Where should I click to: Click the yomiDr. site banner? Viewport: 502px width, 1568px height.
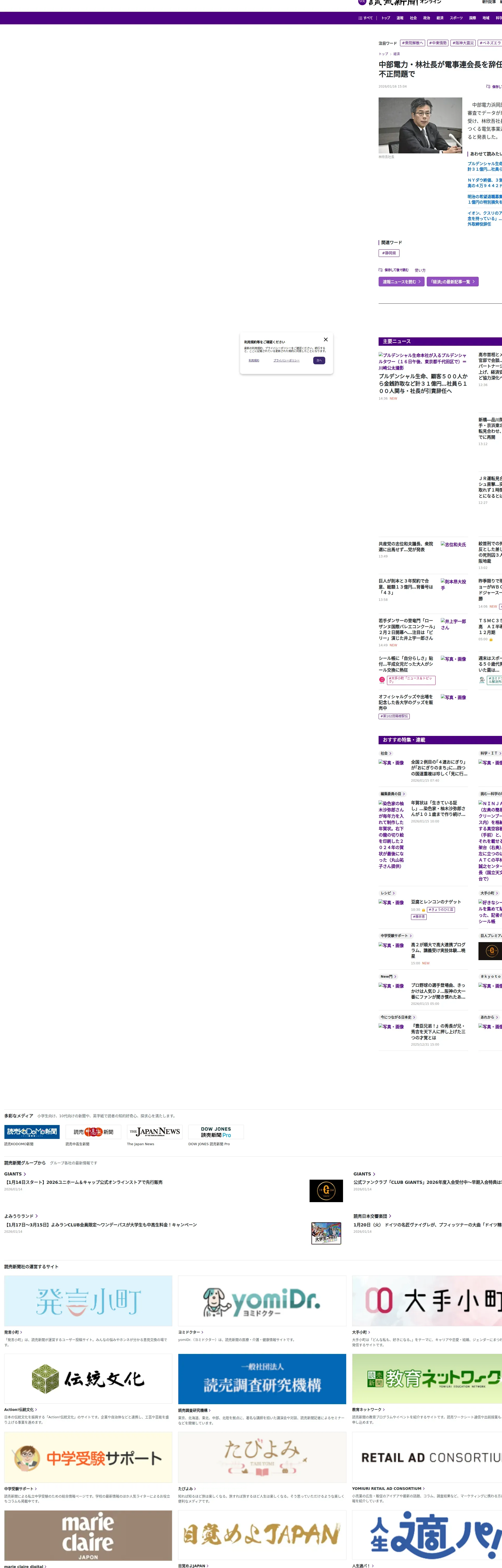coord(262,1301)
